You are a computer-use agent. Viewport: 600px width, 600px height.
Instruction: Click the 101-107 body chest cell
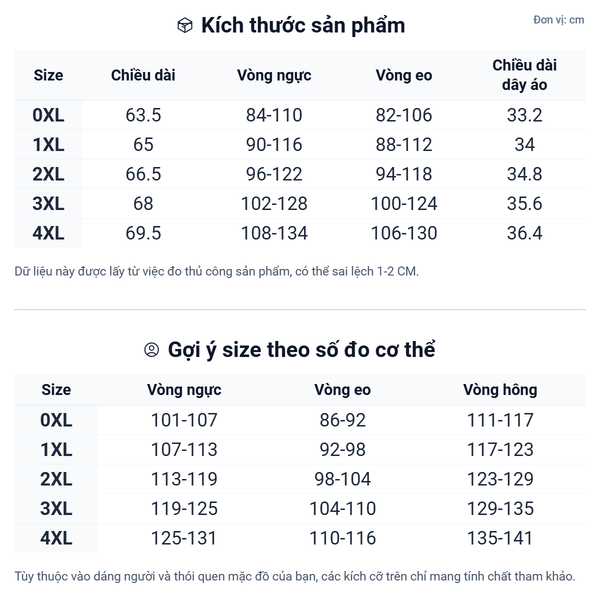[x=184, y=420]
